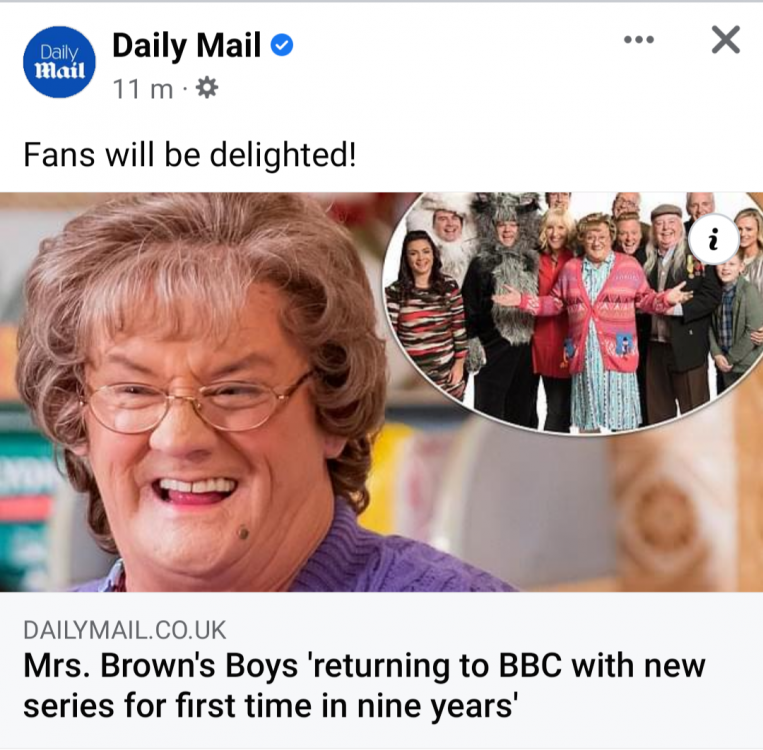Click the DAILYMAIL.CO.UK source label
This screenshot has width=763, height=750.
[125, 630]
